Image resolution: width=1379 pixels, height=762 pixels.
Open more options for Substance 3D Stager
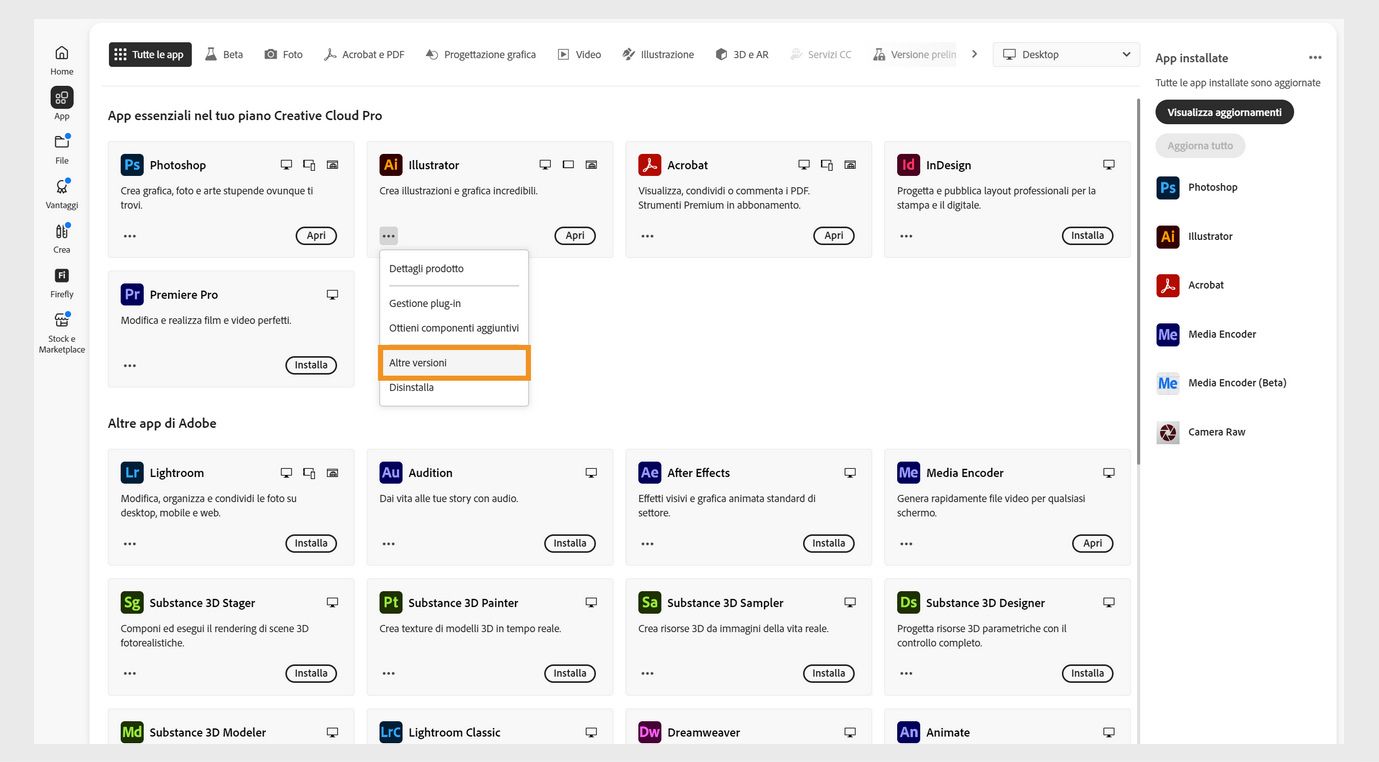pos(130,674)
